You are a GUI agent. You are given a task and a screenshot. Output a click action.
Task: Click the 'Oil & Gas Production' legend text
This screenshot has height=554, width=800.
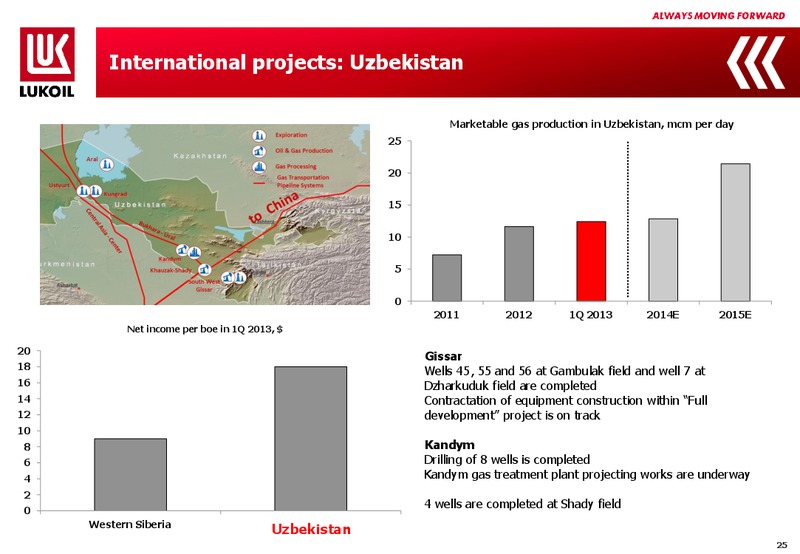point(304,150)
